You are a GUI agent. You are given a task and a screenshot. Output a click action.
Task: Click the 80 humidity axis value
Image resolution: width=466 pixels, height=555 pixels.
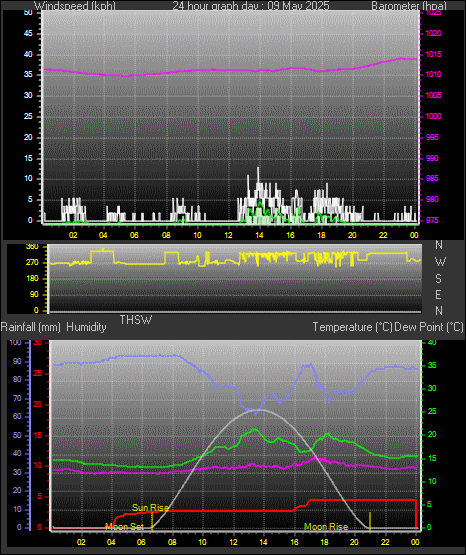[17, 379]
